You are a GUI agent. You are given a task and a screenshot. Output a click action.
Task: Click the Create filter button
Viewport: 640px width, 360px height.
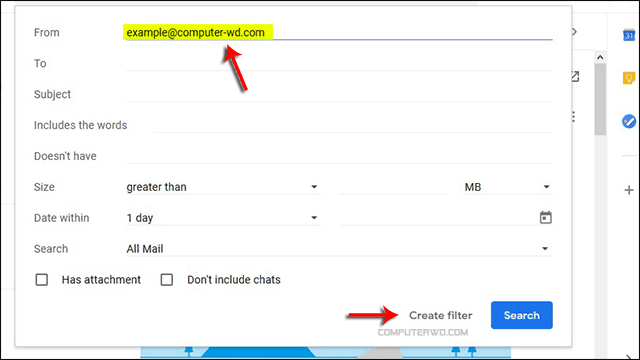pyautogui.click(x=440, y=315)
